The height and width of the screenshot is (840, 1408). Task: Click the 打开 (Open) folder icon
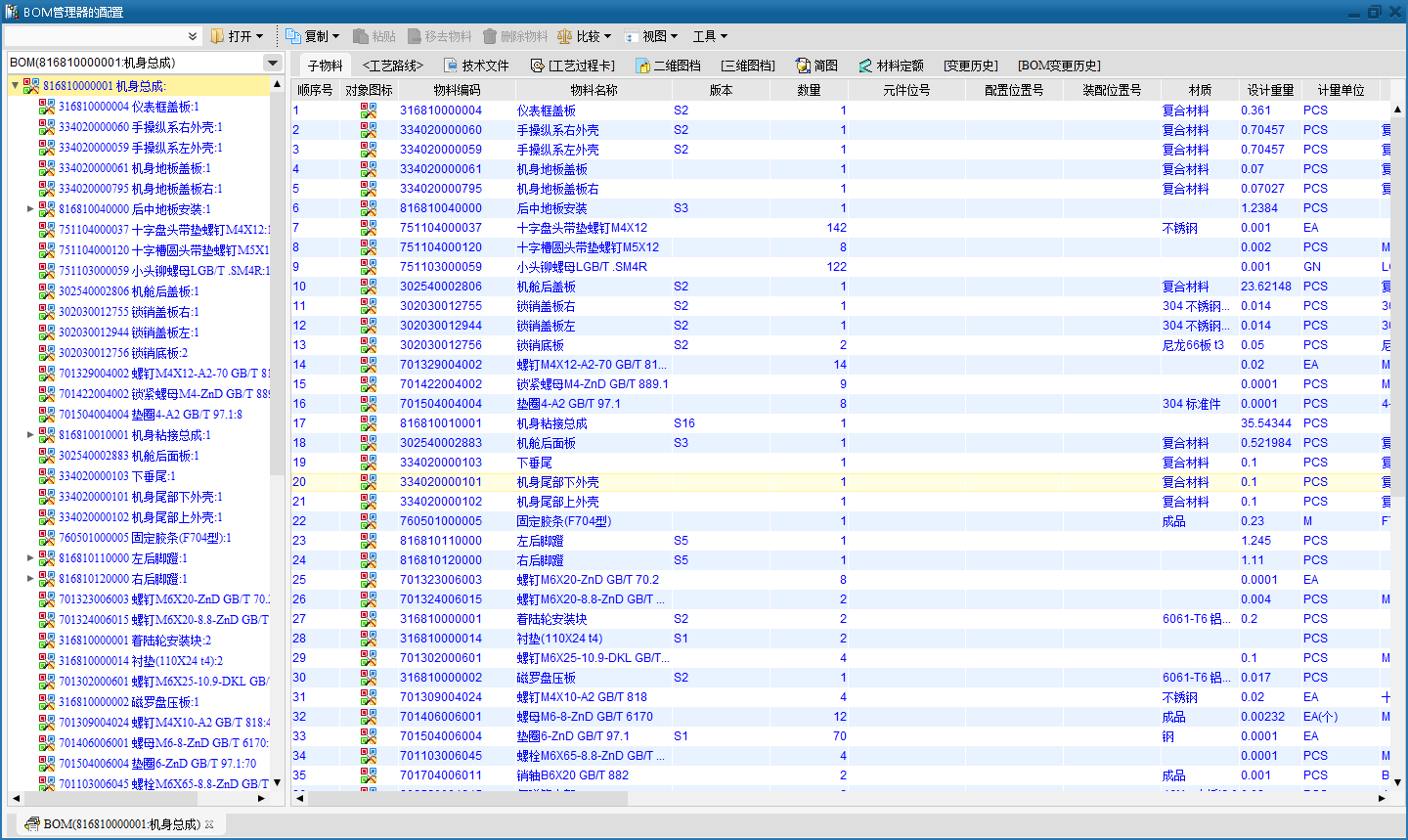pyautogui.click(x=217, y=36)
